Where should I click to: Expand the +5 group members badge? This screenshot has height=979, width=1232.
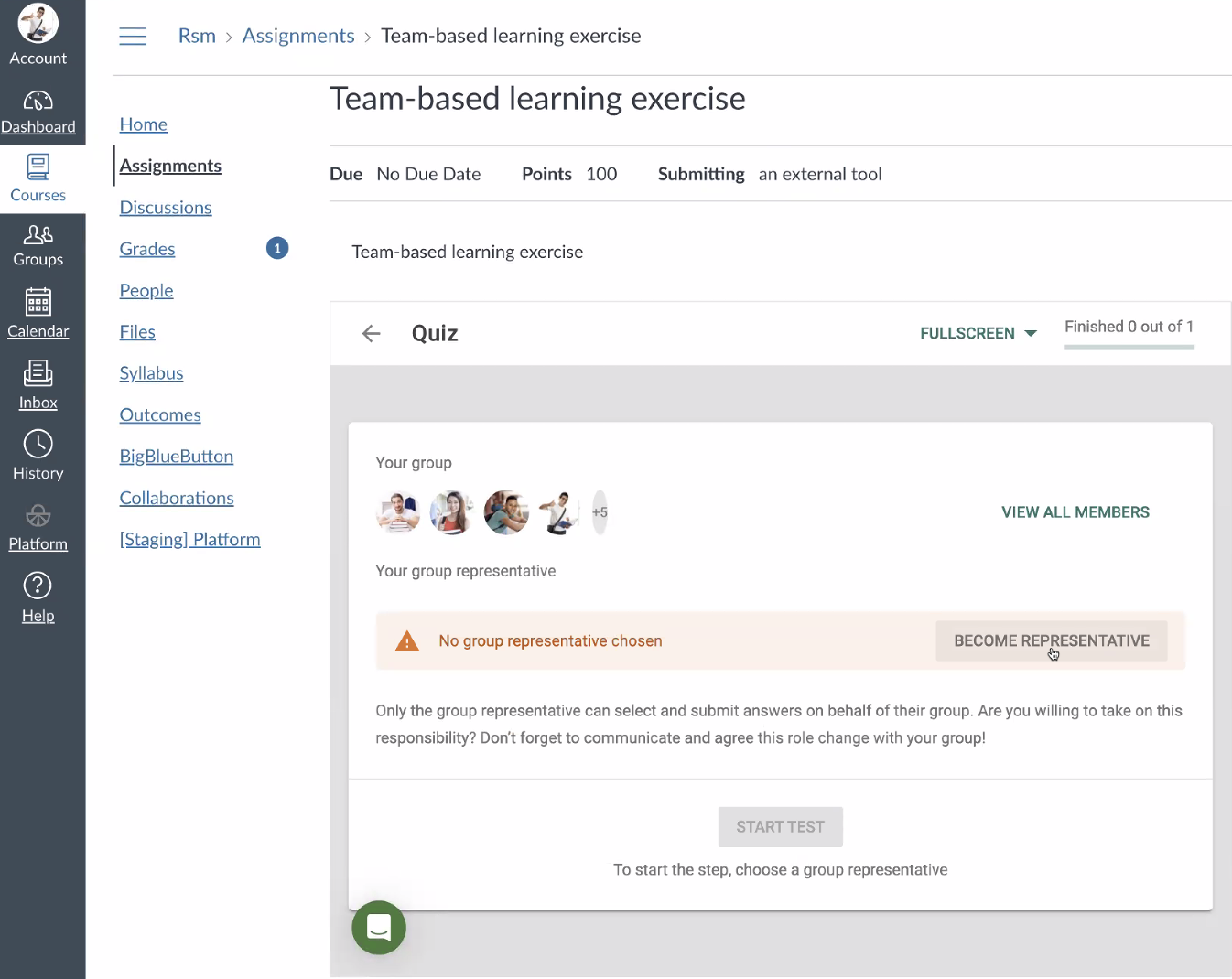point(600,512)
